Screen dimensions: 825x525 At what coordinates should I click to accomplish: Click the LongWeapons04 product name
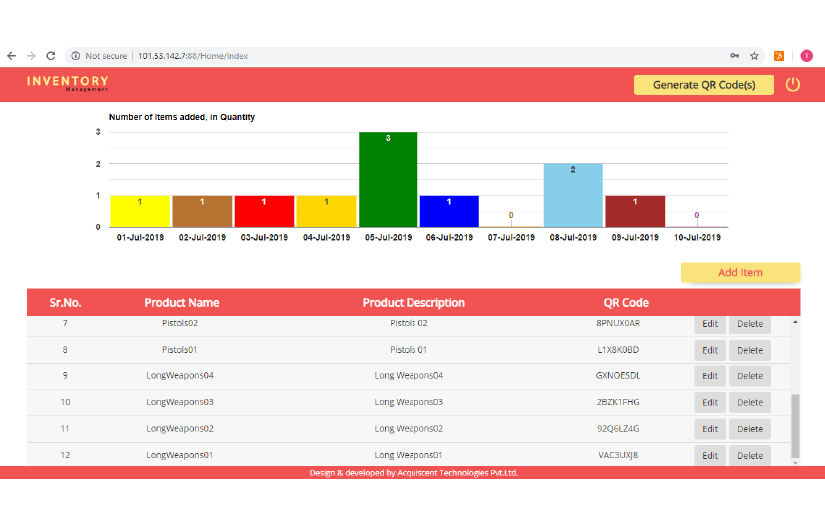(x=180, y=376)
